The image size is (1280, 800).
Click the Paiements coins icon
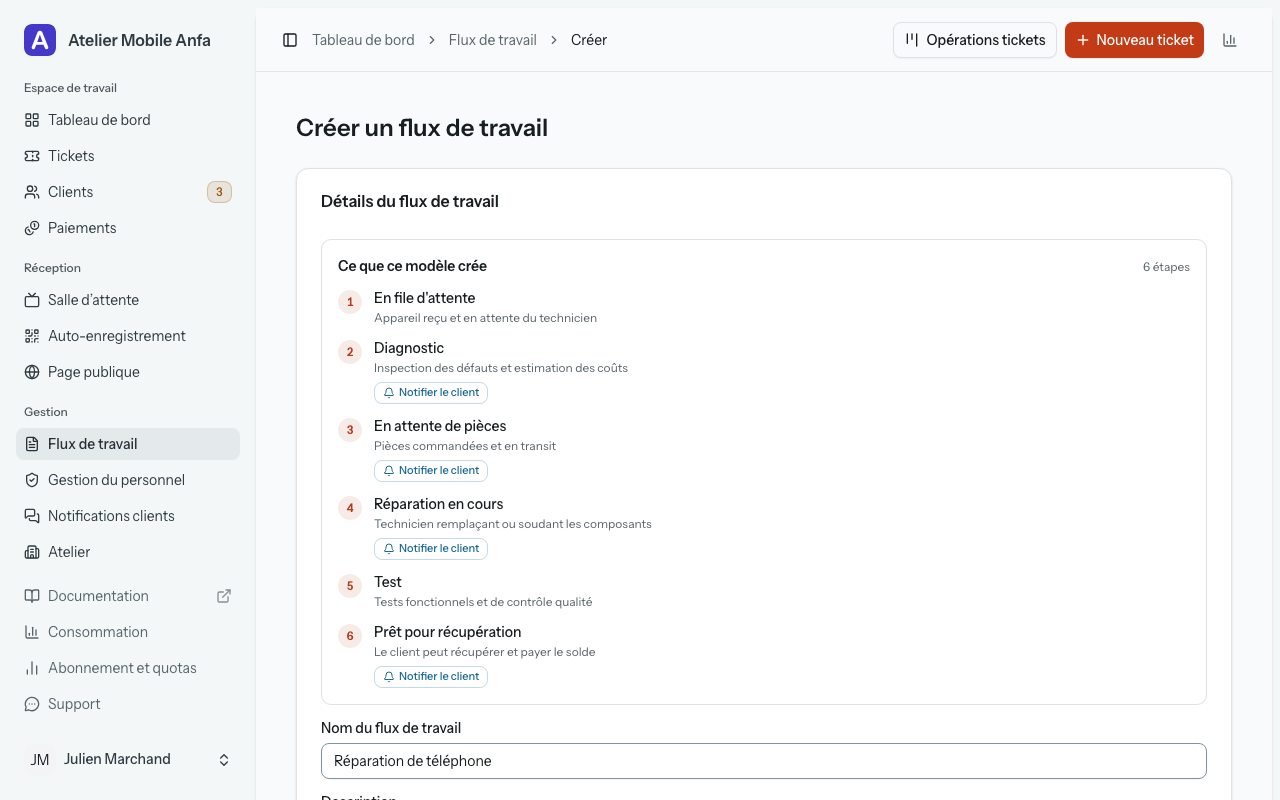coord(32,228)
